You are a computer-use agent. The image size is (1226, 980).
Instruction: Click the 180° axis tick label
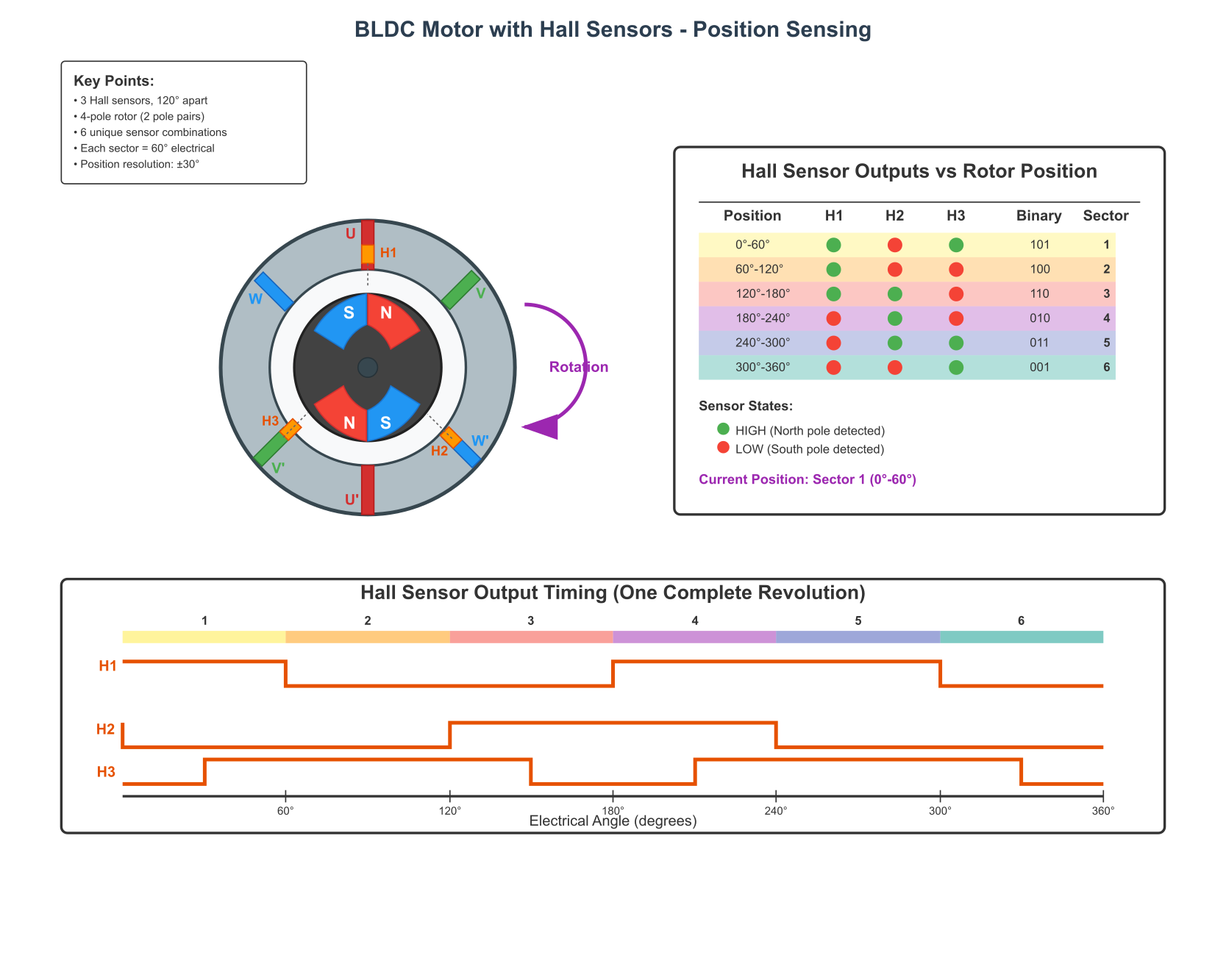click(x=613, y=811)
